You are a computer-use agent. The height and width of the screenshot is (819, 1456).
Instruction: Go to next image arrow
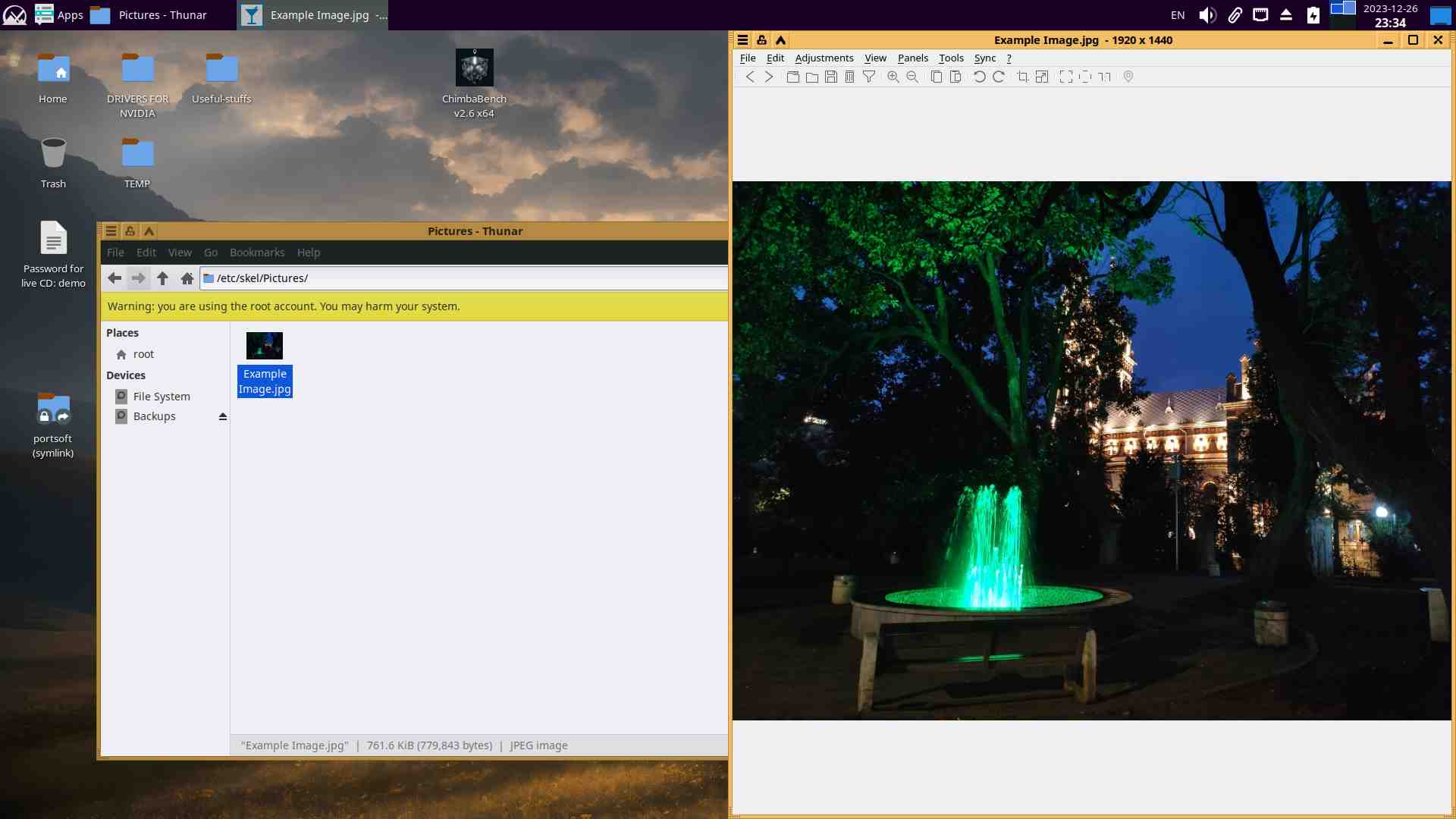coord(769,77)
